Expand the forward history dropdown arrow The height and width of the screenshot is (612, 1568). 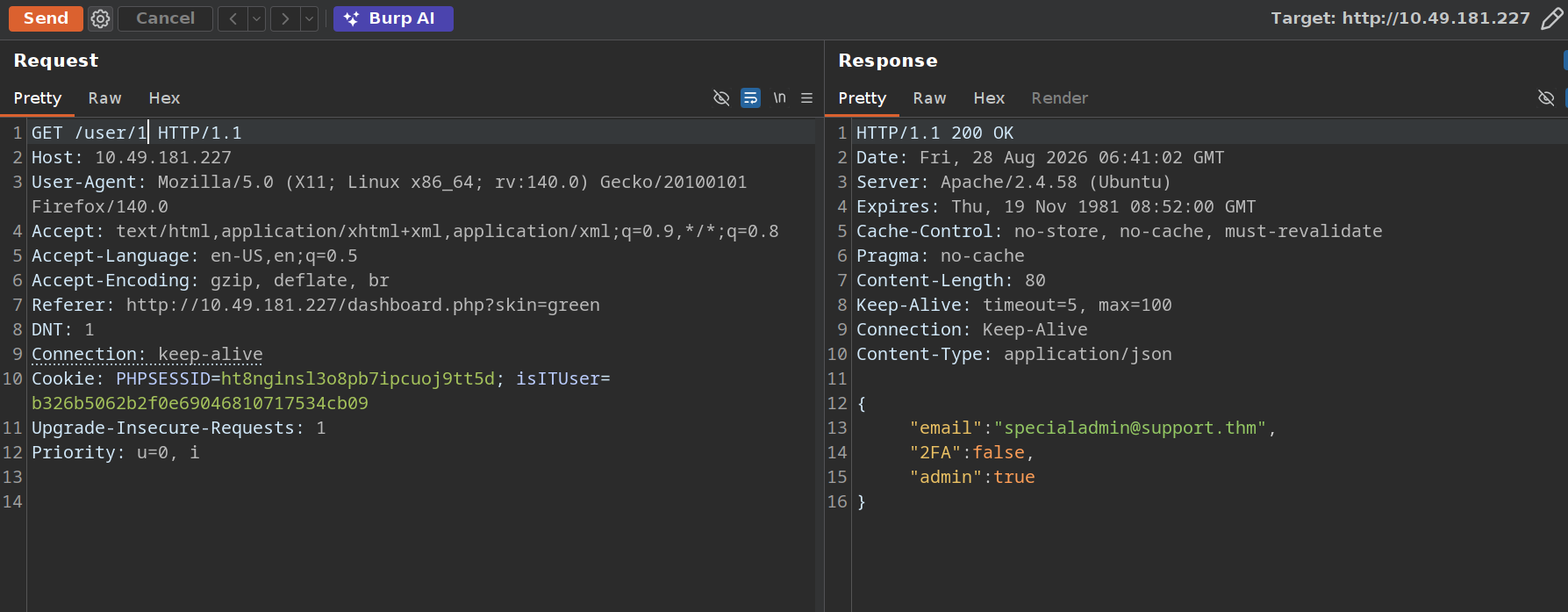[309, 18]
